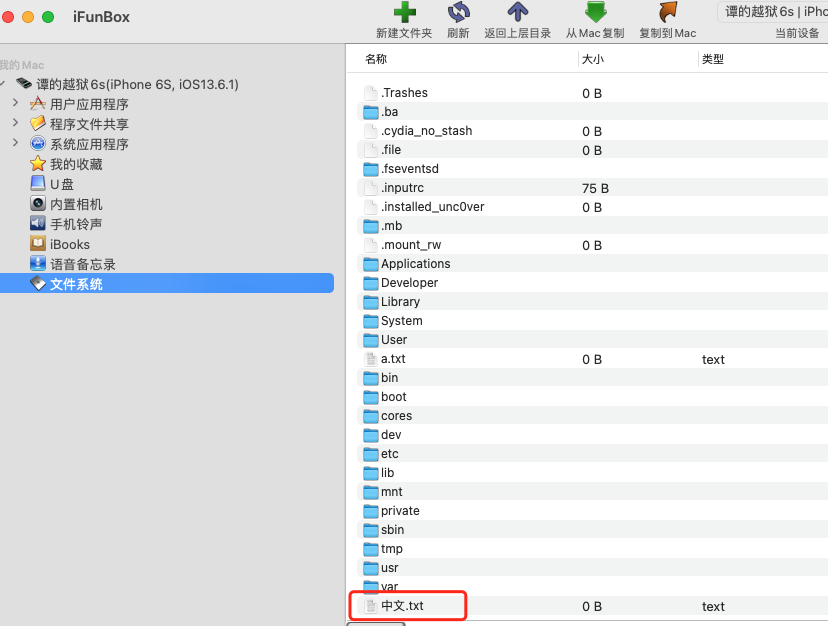This screenshot has width=828, height=626.
Task: Select the bin folder icon
Action: (371, 378)
